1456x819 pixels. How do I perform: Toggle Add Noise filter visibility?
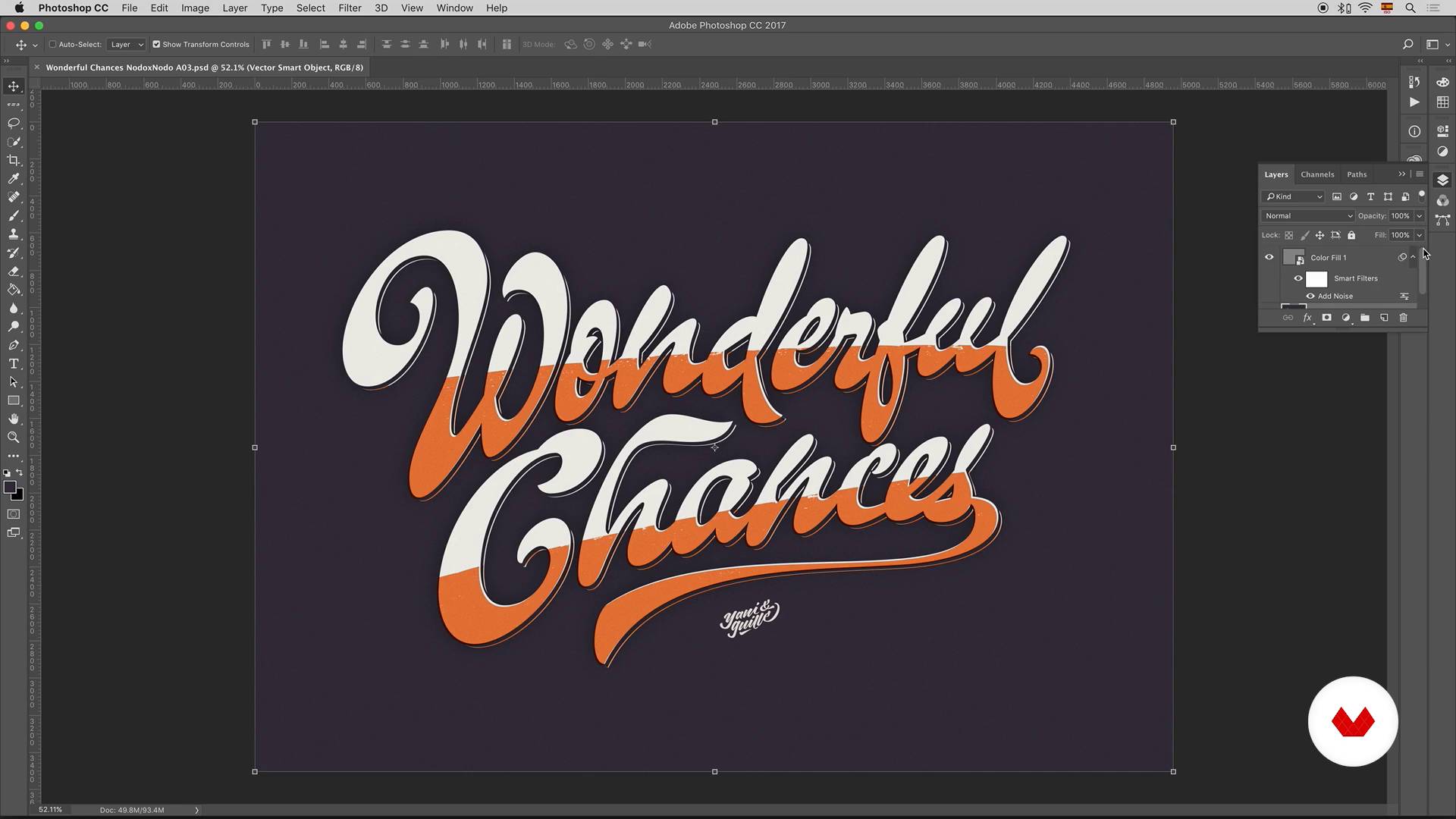click(1310, 297)
